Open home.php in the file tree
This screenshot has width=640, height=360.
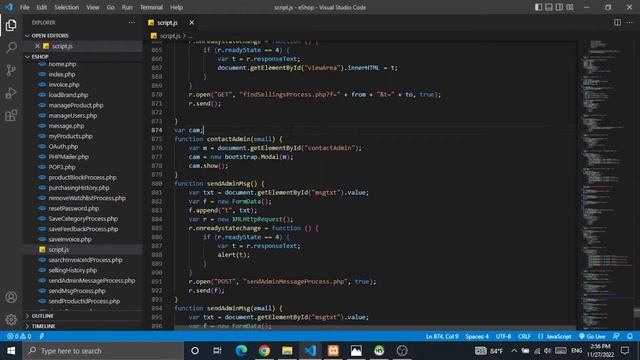pyautogui.click(x=62, y=64)
